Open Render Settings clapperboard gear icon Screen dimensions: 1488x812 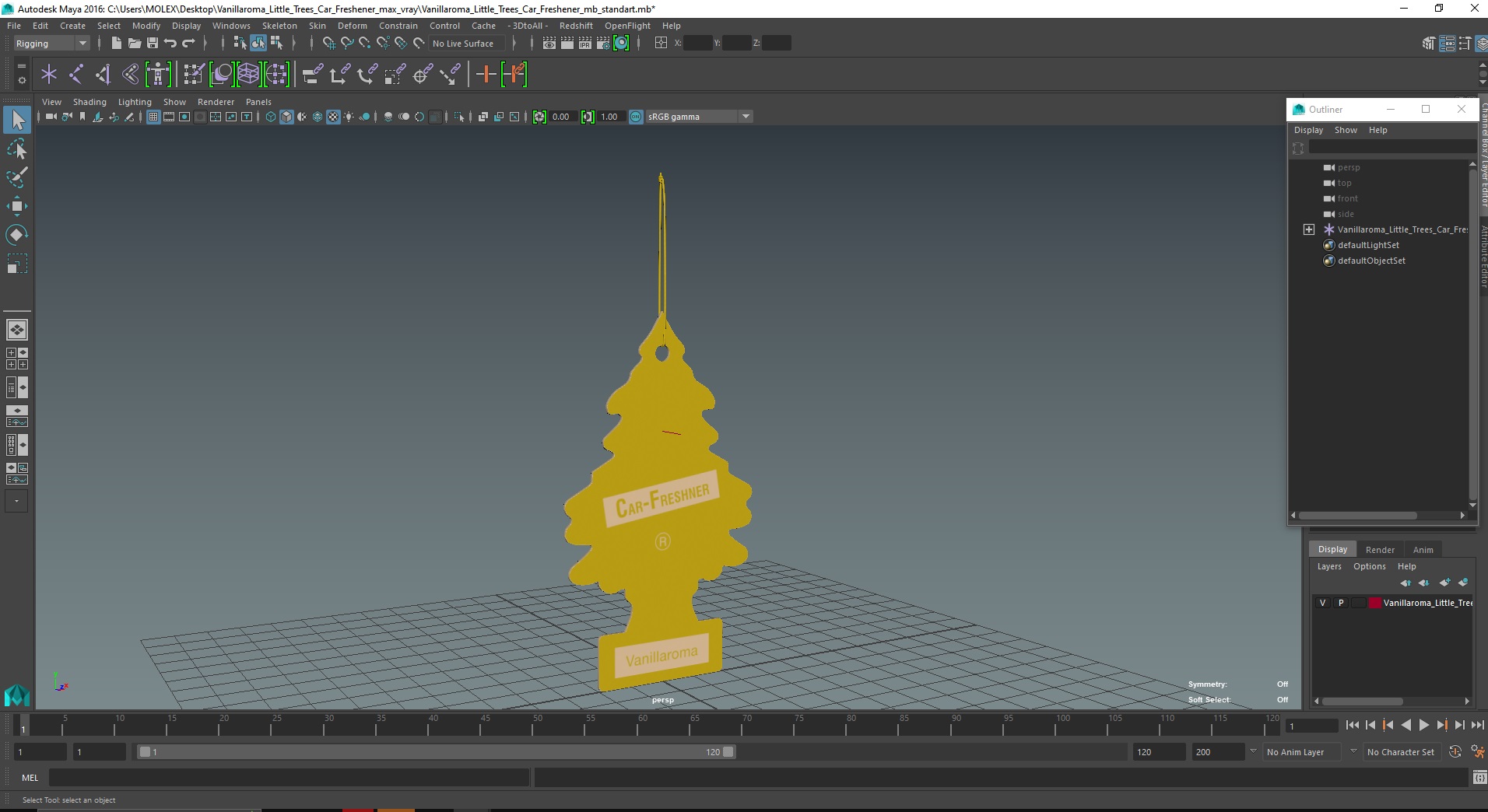(x=603, y=44)
